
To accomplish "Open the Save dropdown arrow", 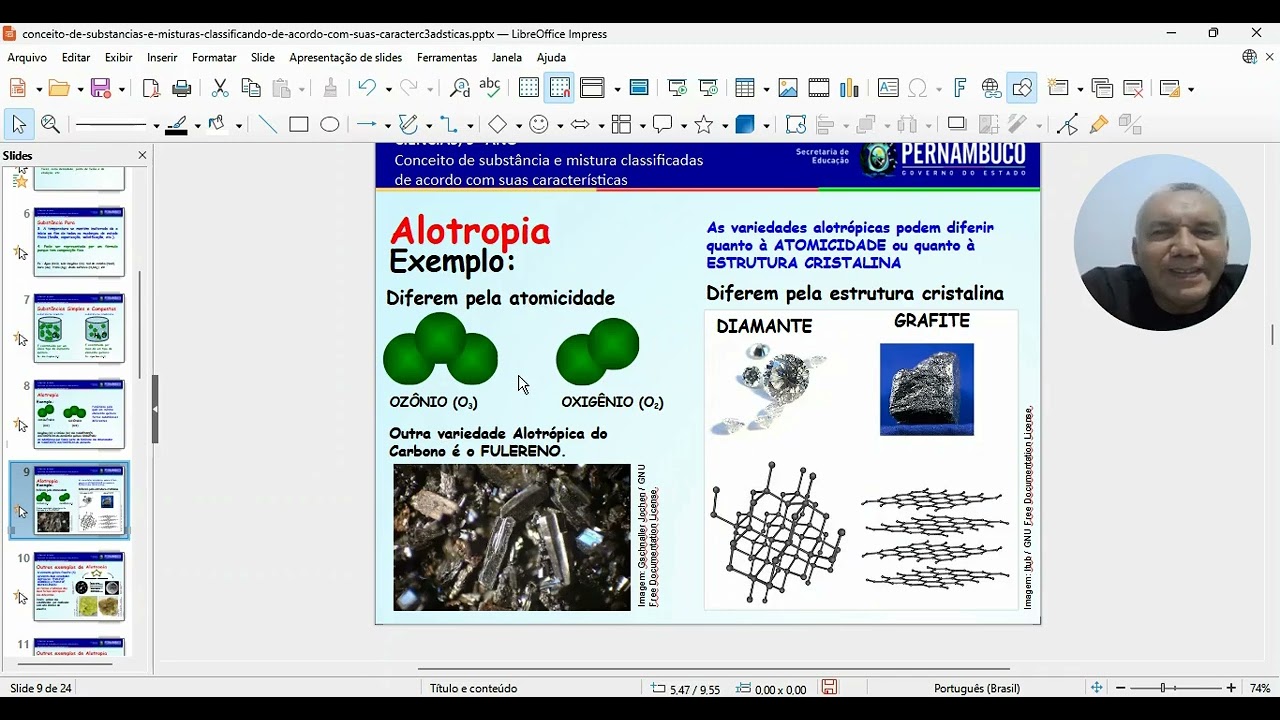I will 121,89.
